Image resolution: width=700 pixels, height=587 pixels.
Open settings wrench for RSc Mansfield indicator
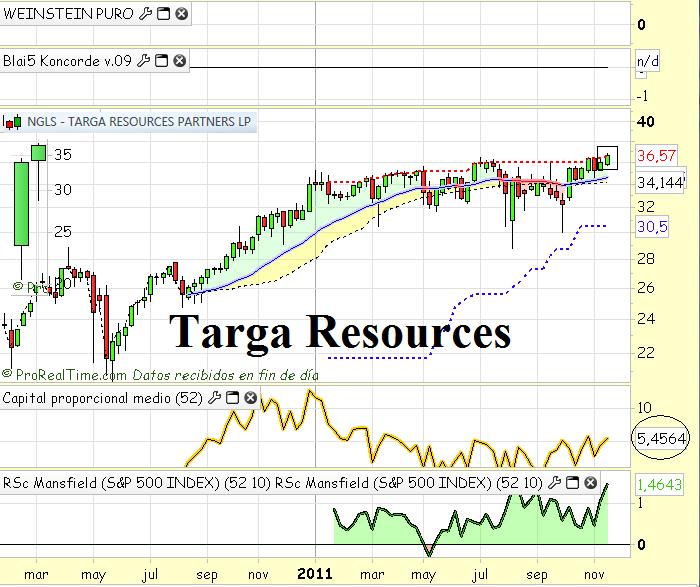(x=554, y=483)
